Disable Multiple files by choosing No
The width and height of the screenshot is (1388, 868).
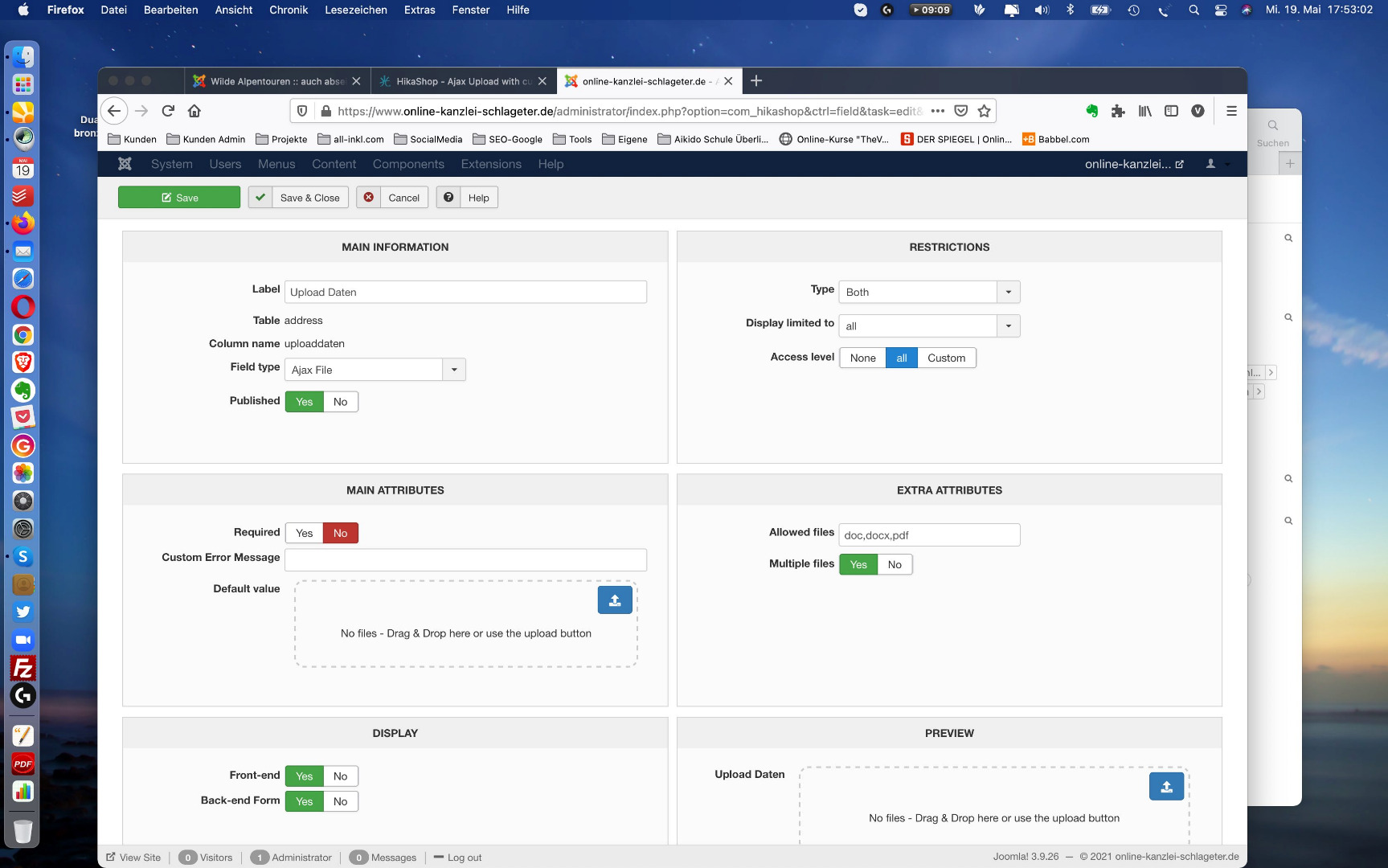895,565
